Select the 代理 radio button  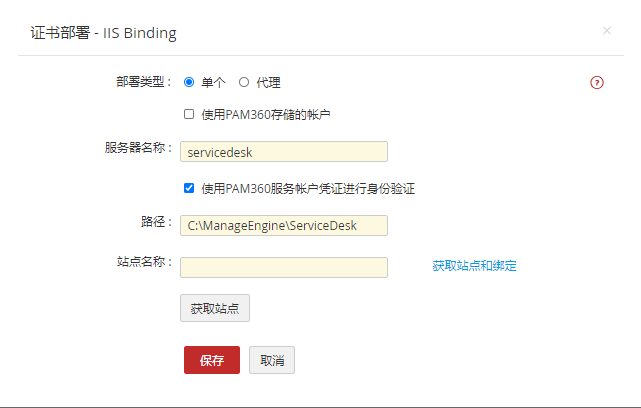[244, 82]
